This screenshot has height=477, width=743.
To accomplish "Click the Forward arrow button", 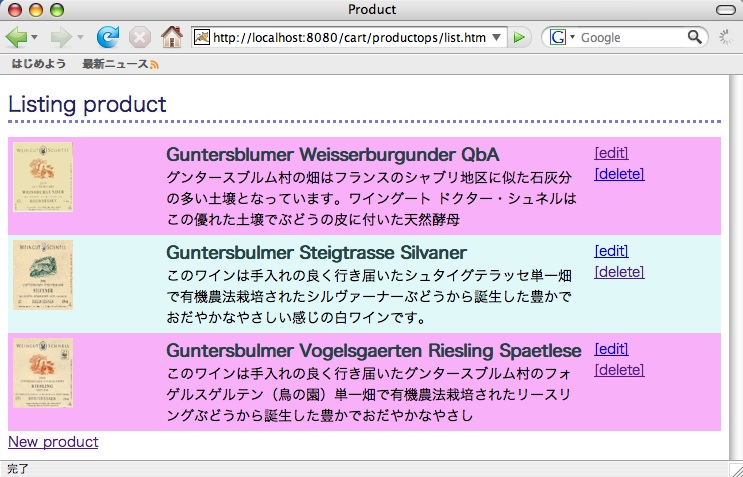I will [61, 38].
